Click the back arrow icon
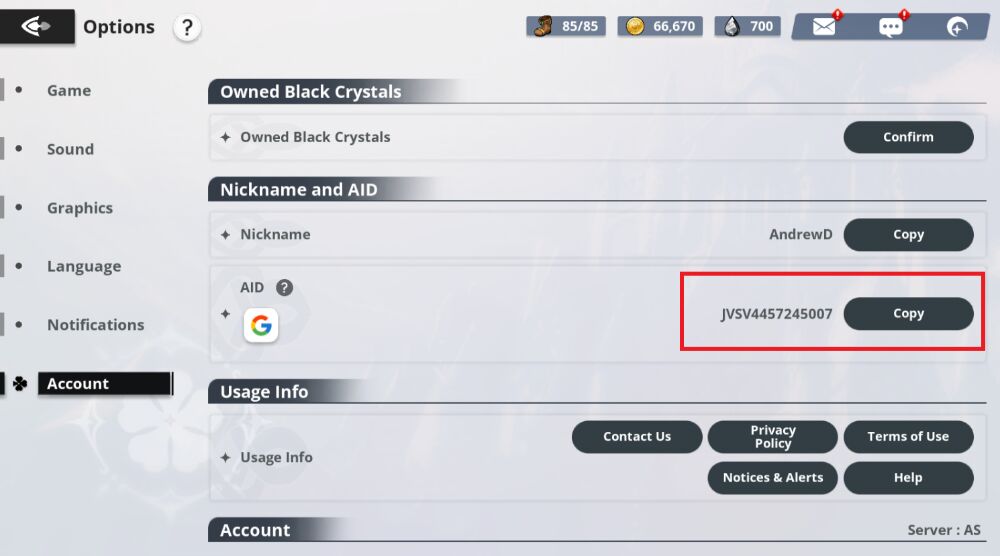 tap(36, 27)
